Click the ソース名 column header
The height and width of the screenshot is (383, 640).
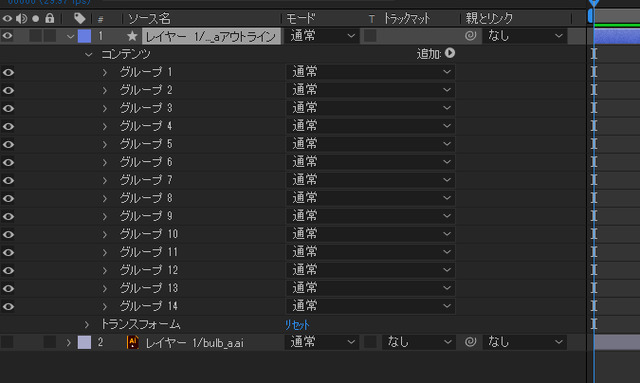point(149,18)
